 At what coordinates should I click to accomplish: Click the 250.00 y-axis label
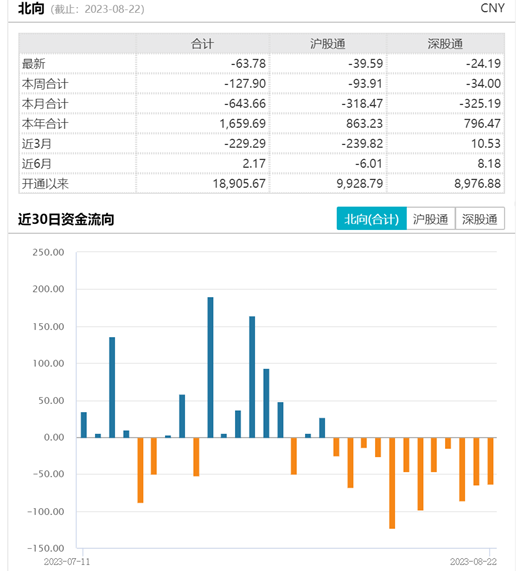[x=48, y=252]
